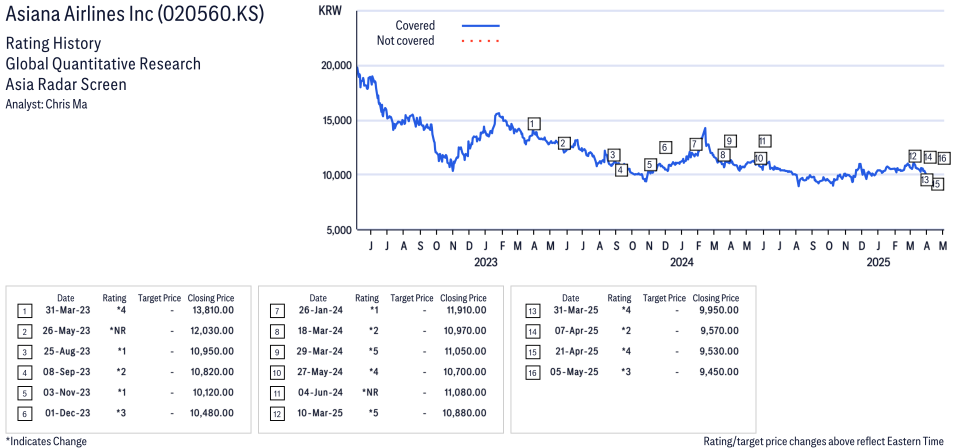
Task: Click the Global Quantitative Research text
Action: (x=103, y=65)
